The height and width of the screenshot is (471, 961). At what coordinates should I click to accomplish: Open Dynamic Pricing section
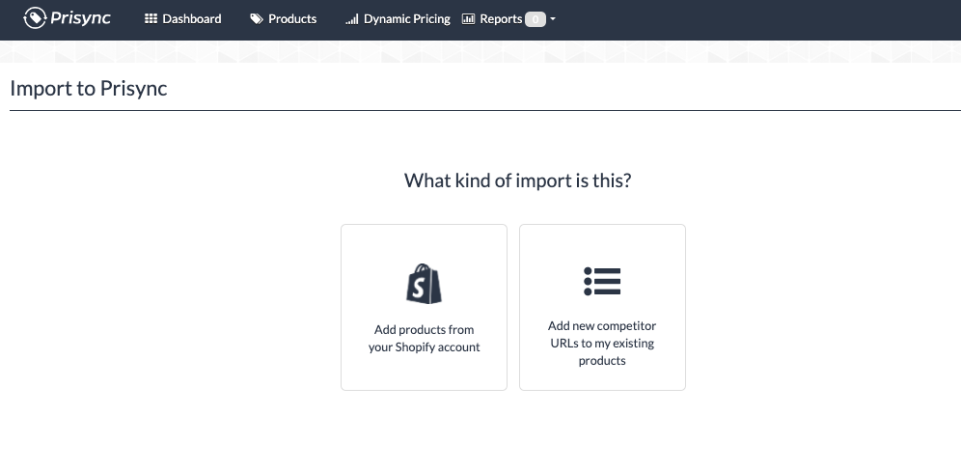pyautogui.click(x=397, y=19)
